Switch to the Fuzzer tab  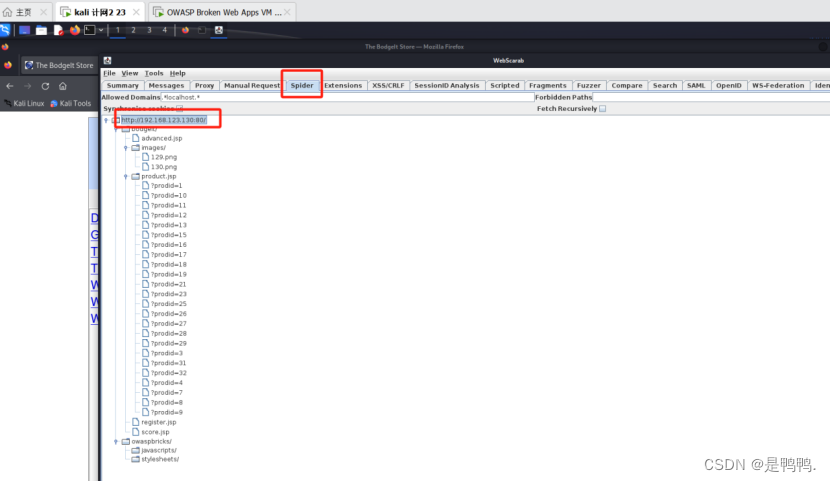pos(589,85)
